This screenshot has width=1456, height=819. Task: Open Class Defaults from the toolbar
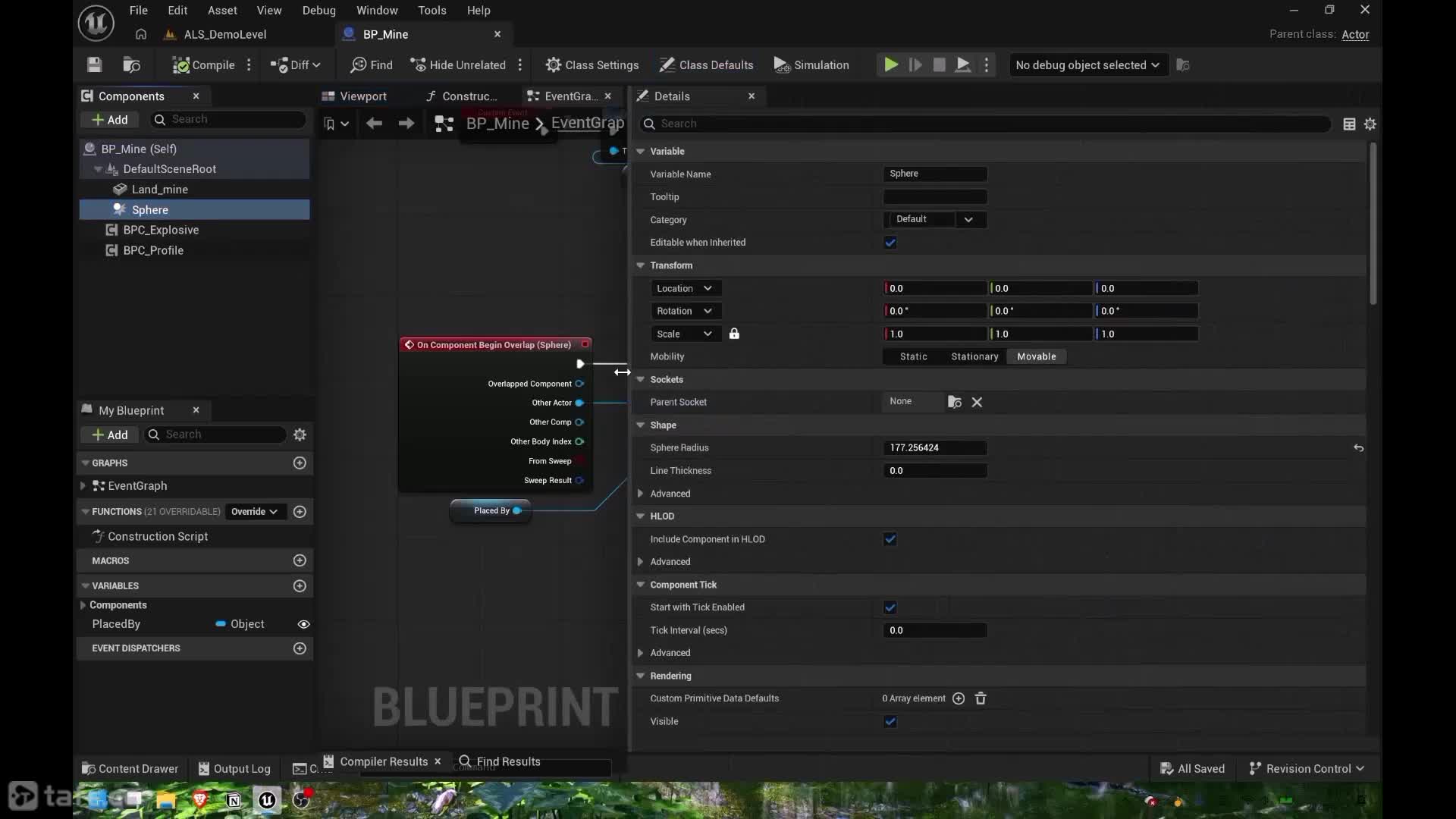[x=706, y=65]
